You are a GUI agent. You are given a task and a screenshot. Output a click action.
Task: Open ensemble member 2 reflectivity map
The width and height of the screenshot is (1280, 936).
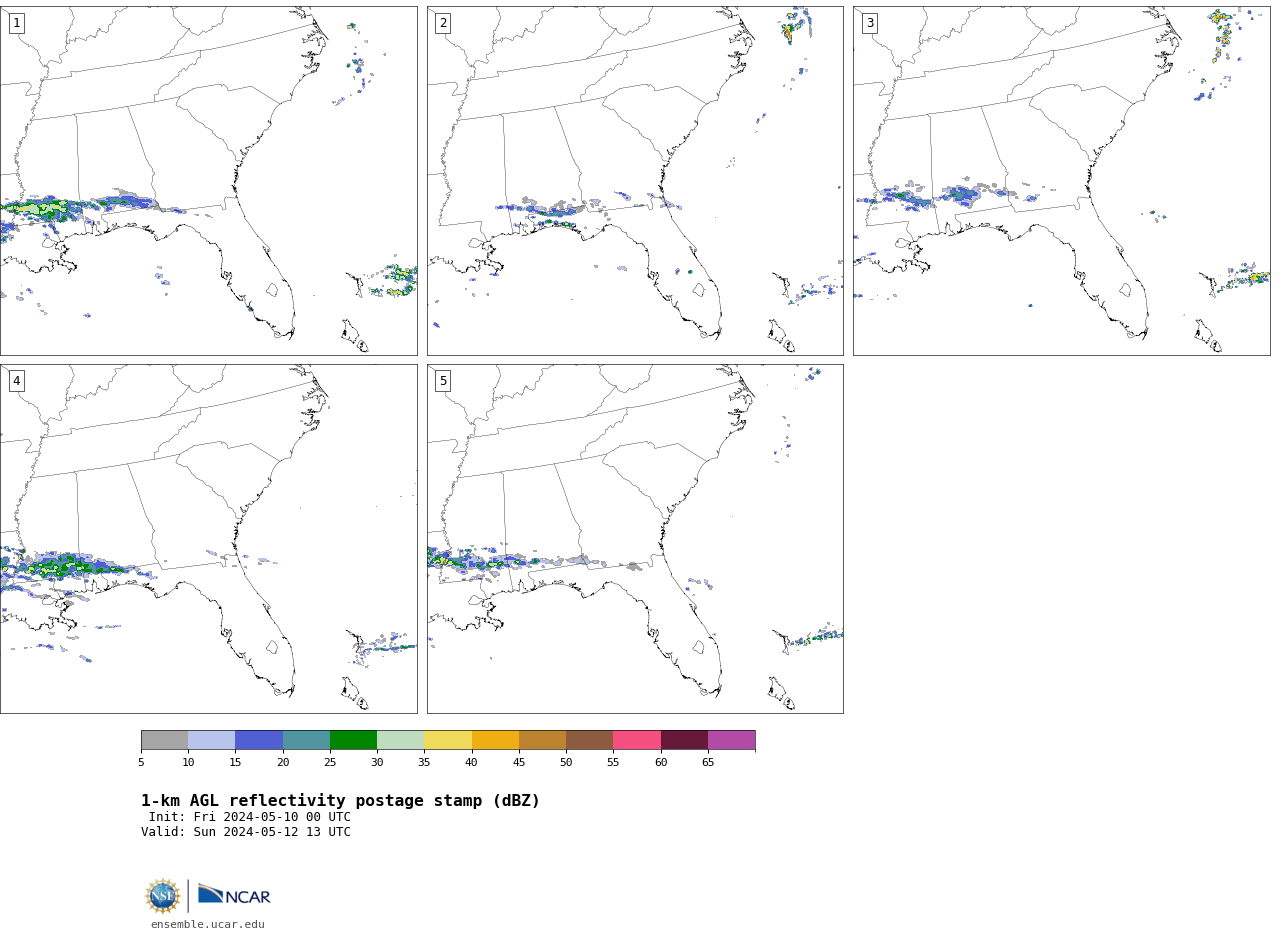coord(635,181)
